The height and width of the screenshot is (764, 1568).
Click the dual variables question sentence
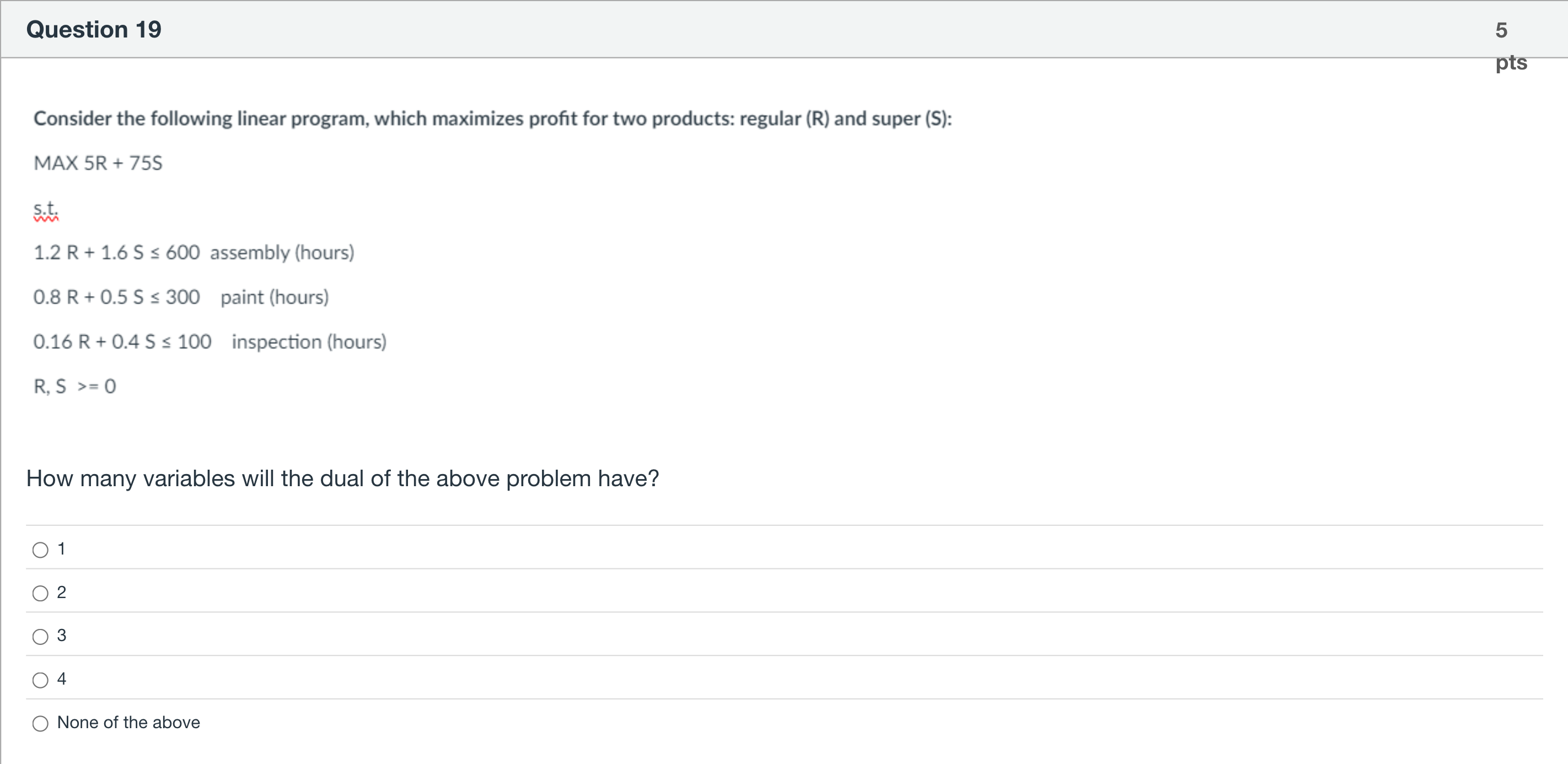tap(343, 478)
